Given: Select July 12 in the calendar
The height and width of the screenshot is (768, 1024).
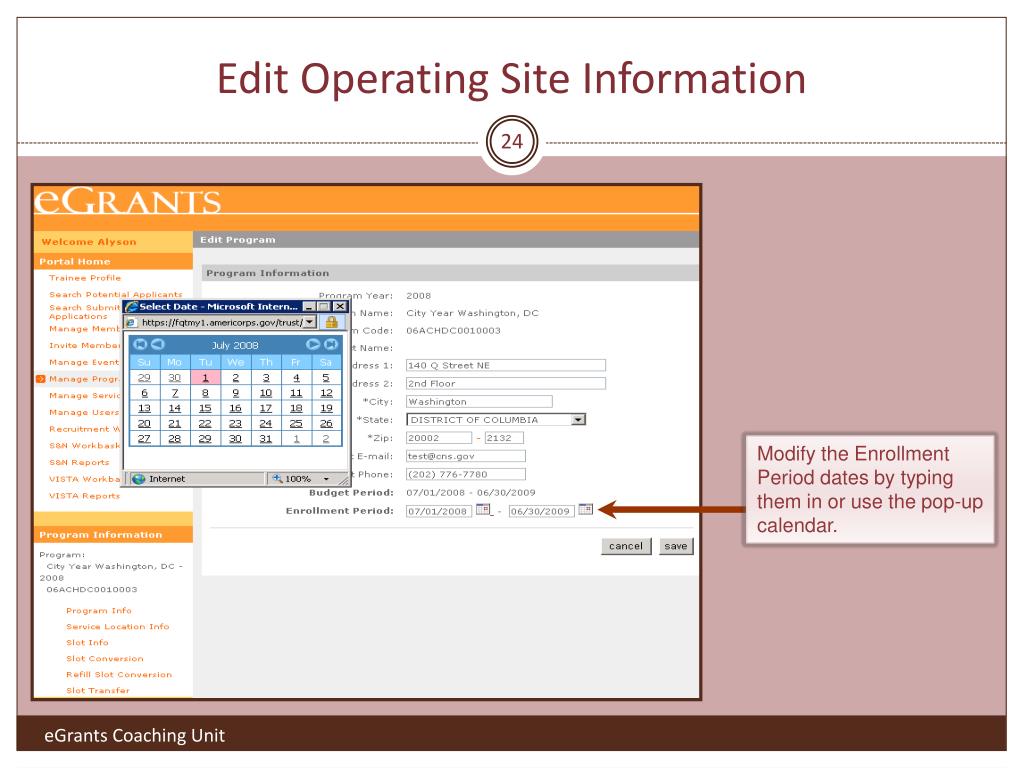Looking at the screenshot, I should [327, 392].
